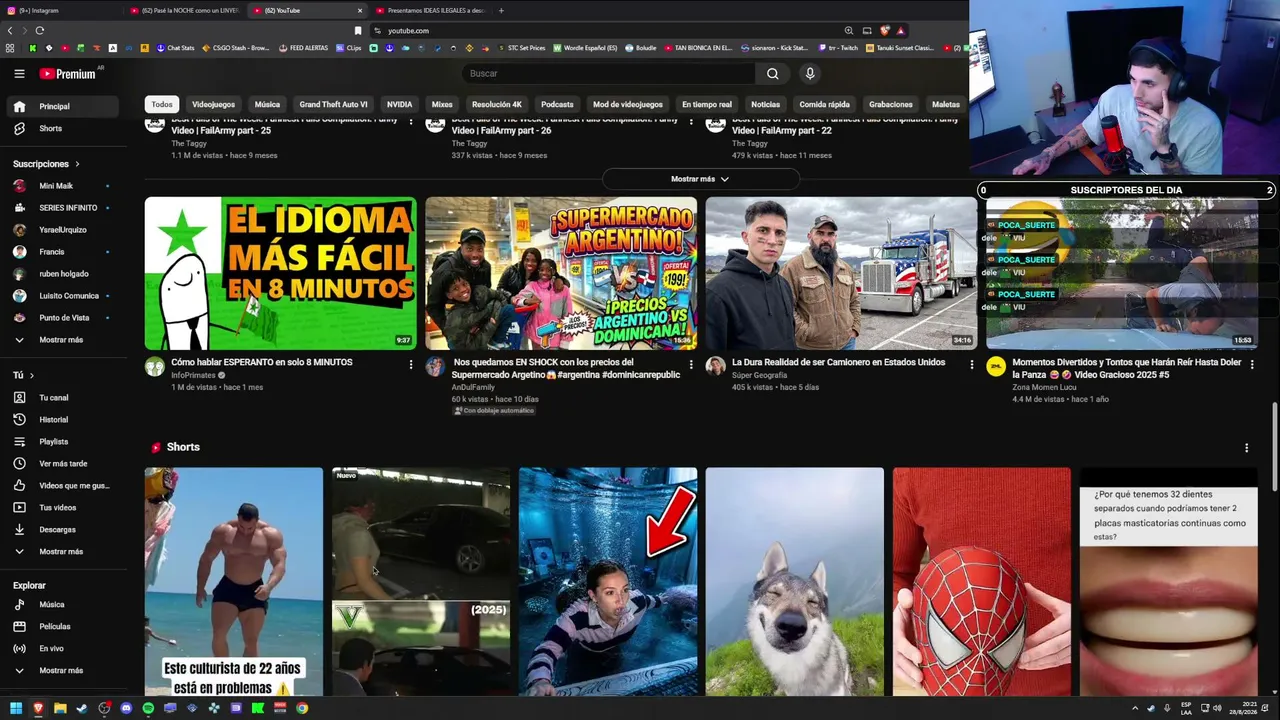Select the Todos filter chip
This screenshot has height=720, width=1280.
(x=162, y=104)
